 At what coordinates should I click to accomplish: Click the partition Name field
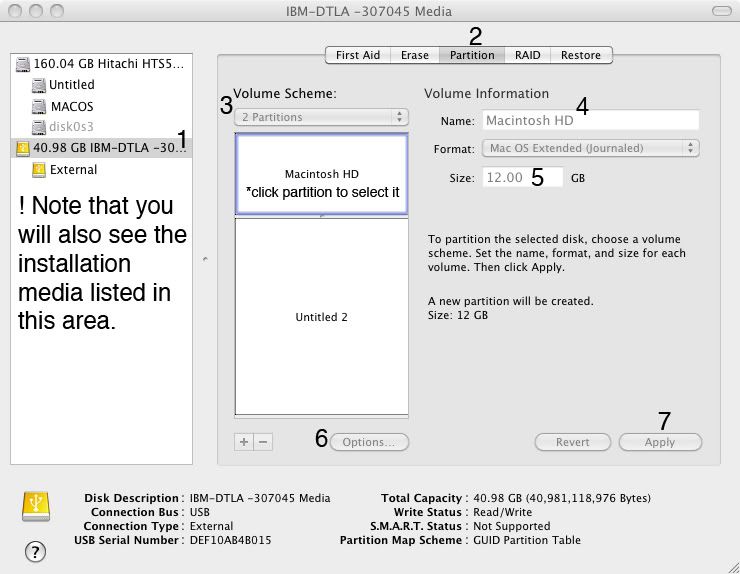(x=590, y=120)
